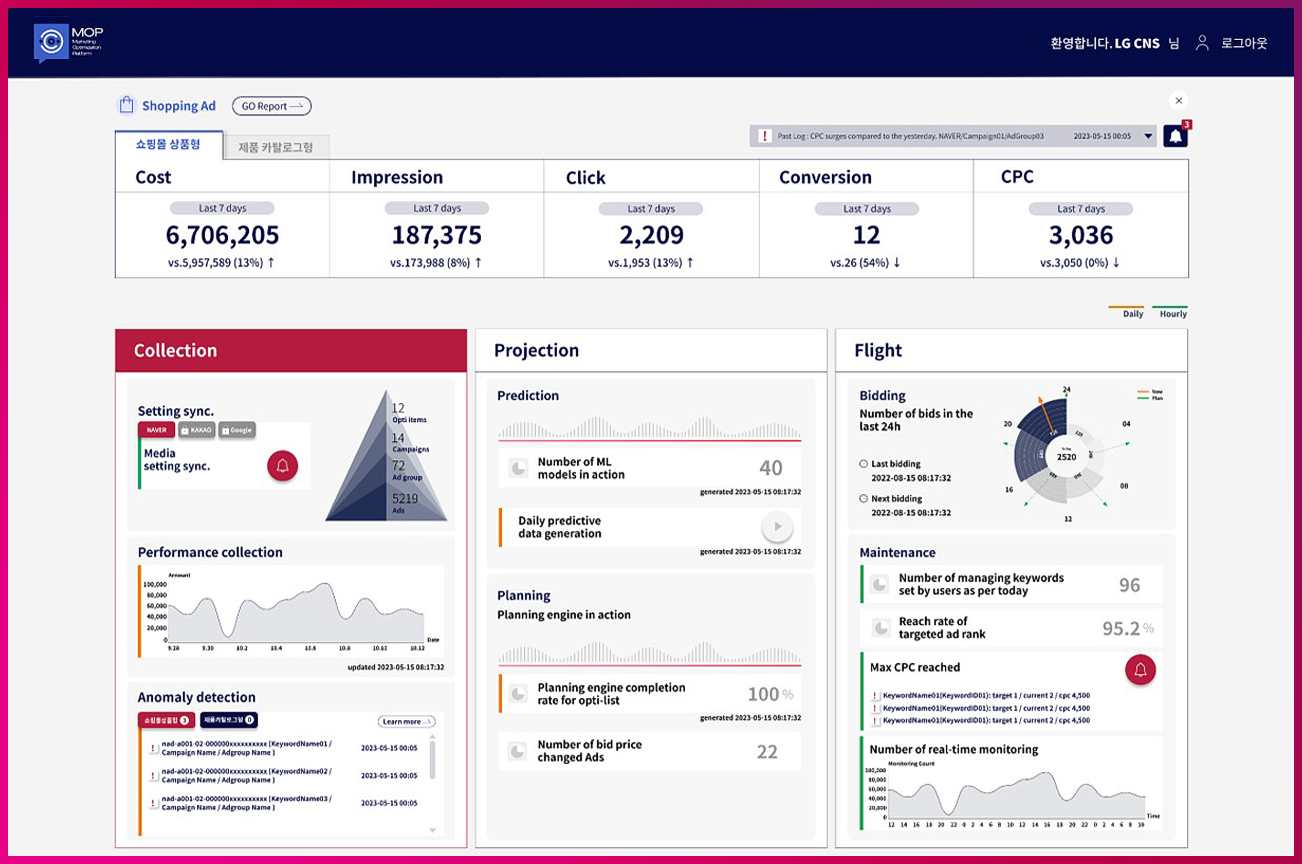Click the Shopping Ad bag icon
This screenshot has width=1302, height=864.
[126, 105]
